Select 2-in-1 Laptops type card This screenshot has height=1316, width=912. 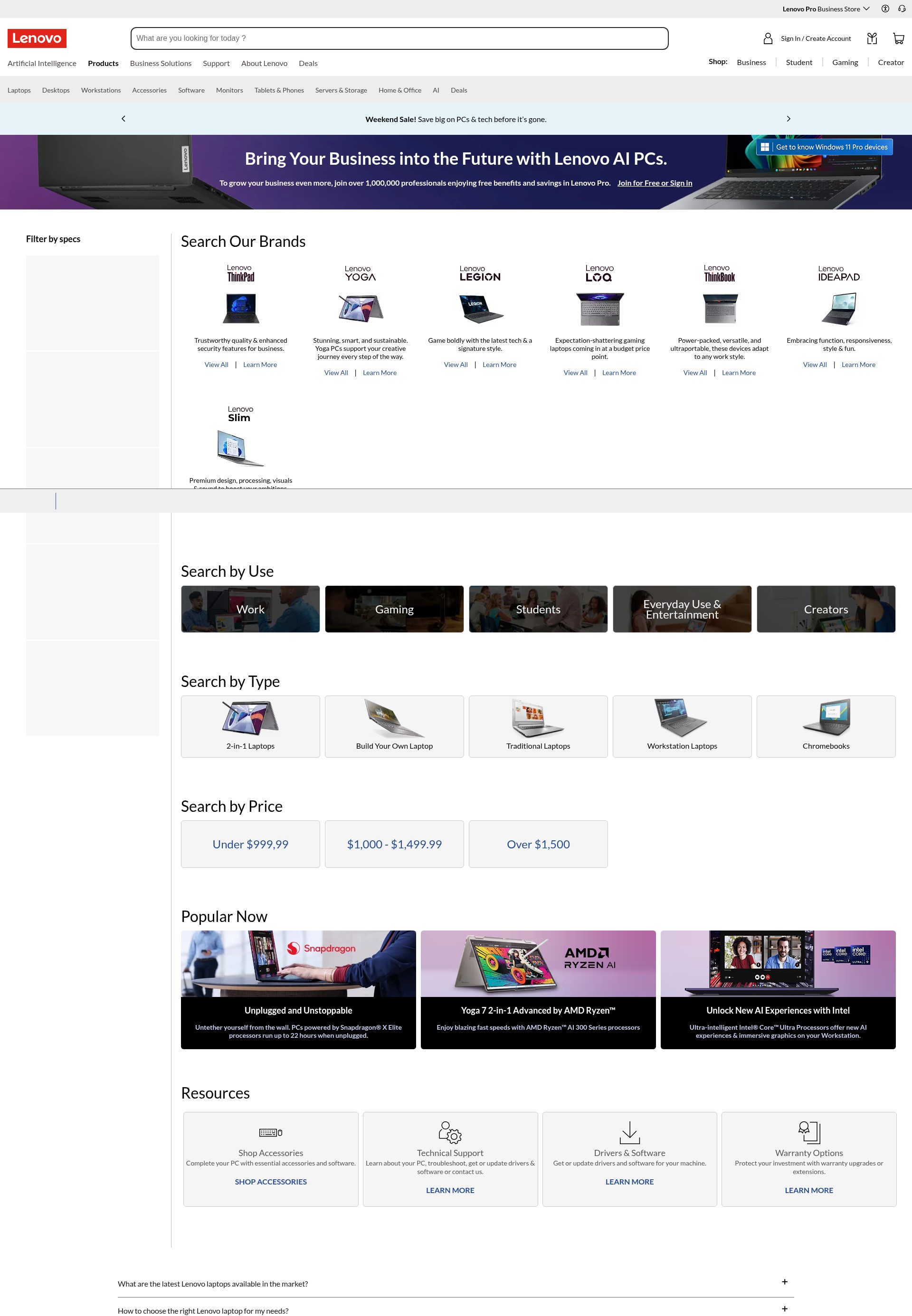point(250,726)
